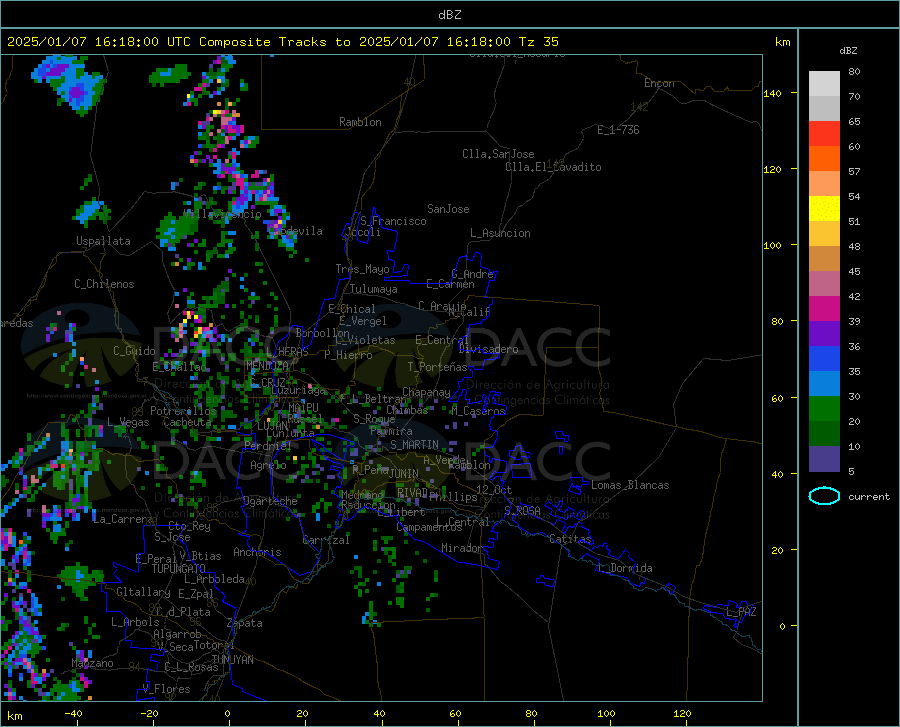Viewport: 900px width, 727px height.
Task: Click the Encon map label
Action: coord(659,83)
